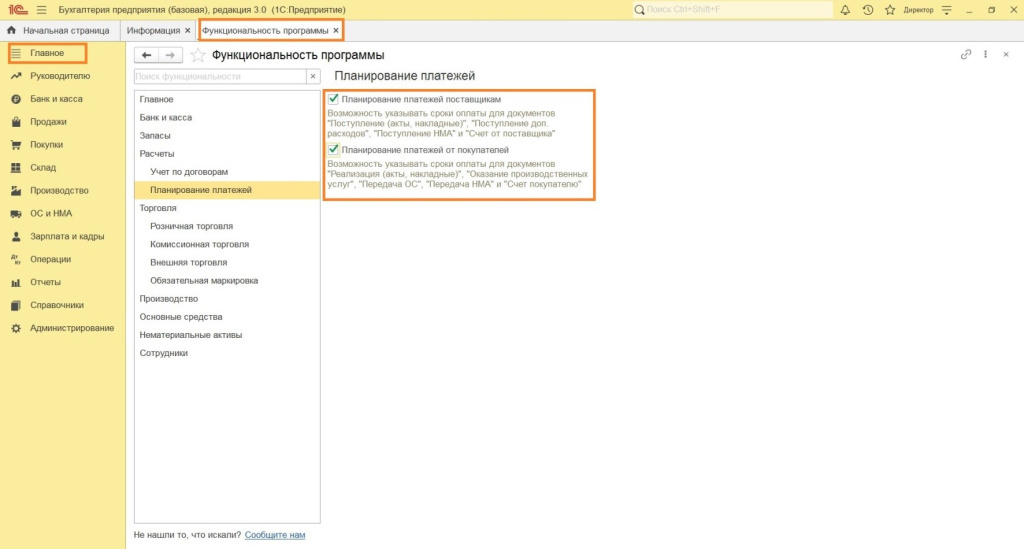This screenshot has width=1024, height=549.
Task: Open favorites star in top bar
Action: [889, 9]
